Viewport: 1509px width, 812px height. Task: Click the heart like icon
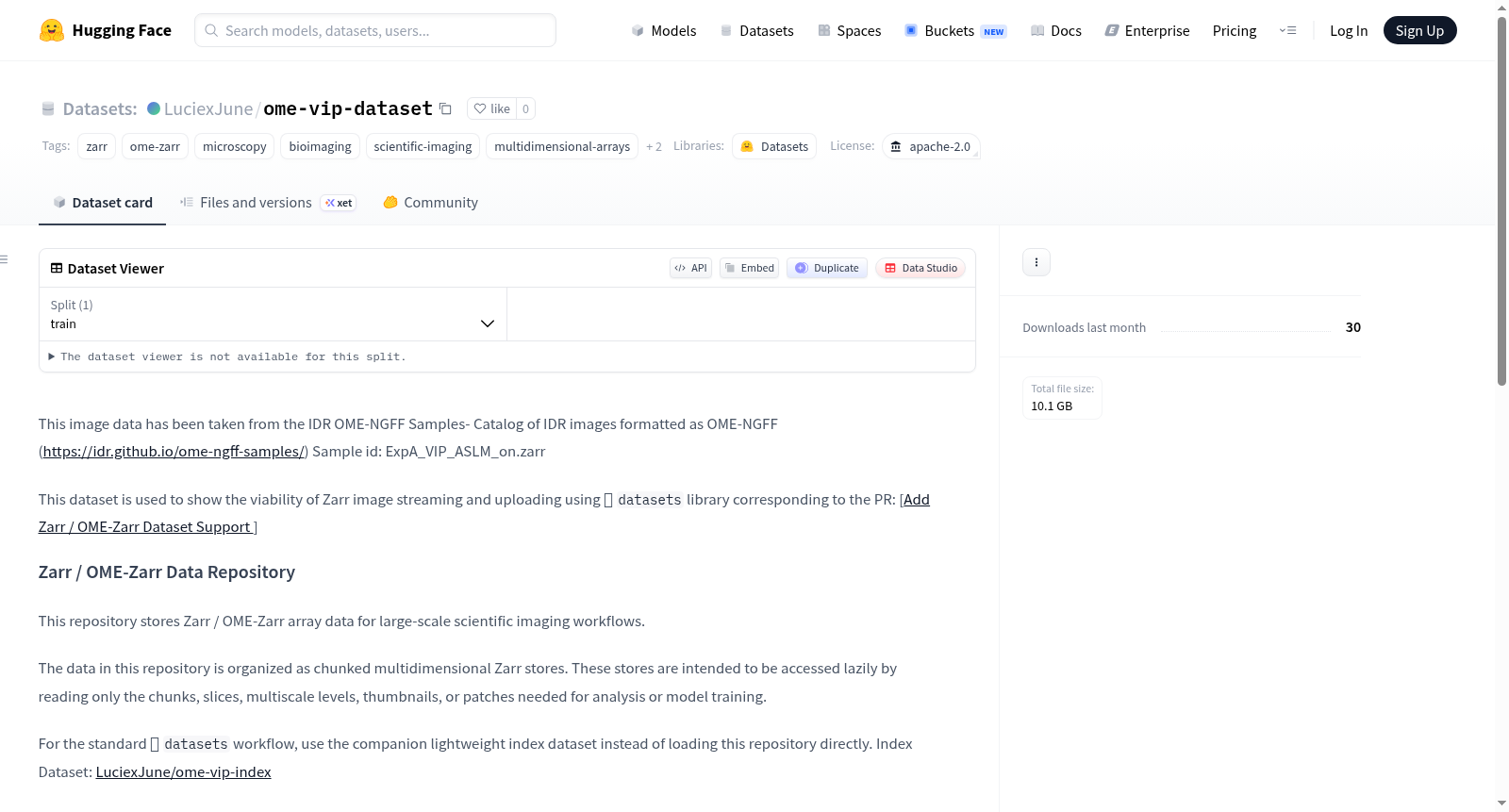click(480, 108)
